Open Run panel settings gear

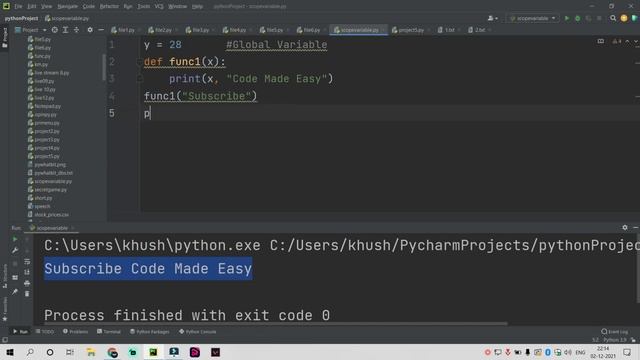click(x=624, y=227)
